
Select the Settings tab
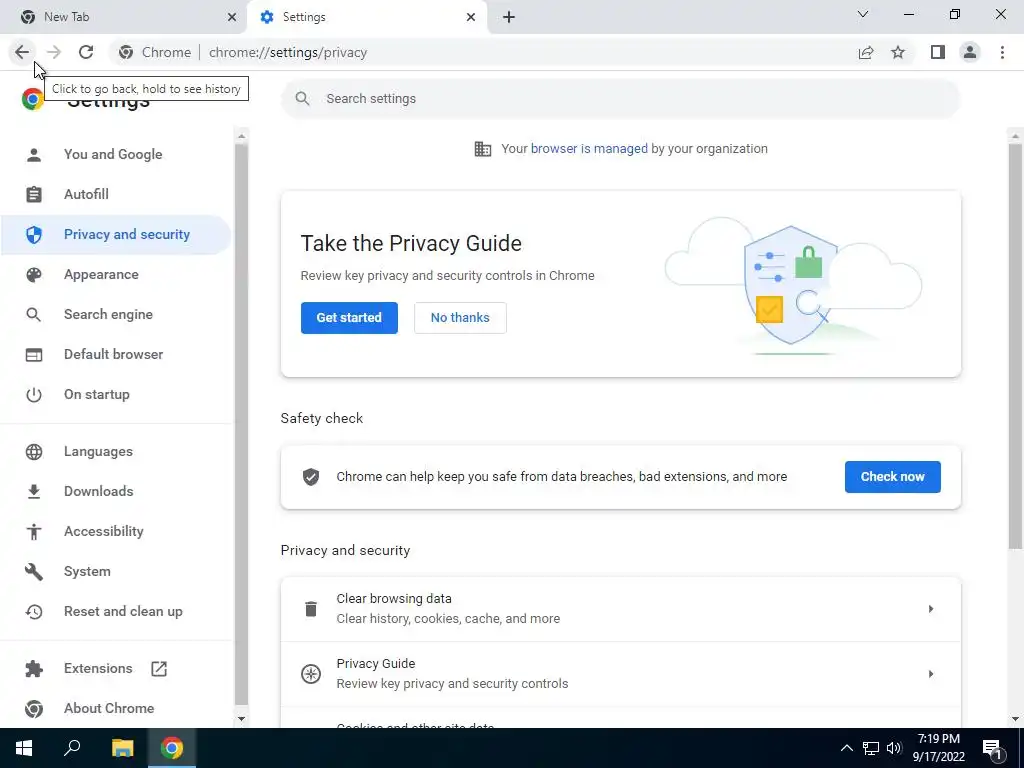367,17
